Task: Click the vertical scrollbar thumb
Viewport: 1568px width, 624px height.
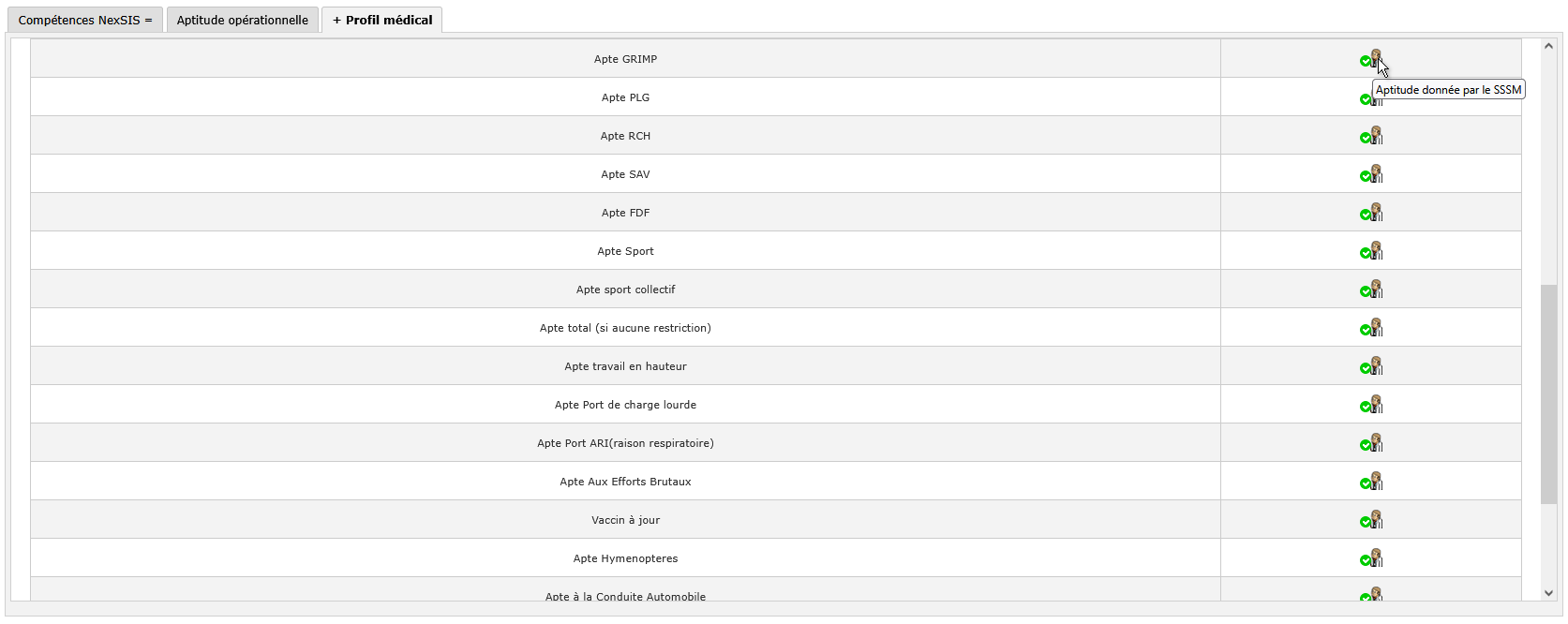Action: tap(1548, 394)
